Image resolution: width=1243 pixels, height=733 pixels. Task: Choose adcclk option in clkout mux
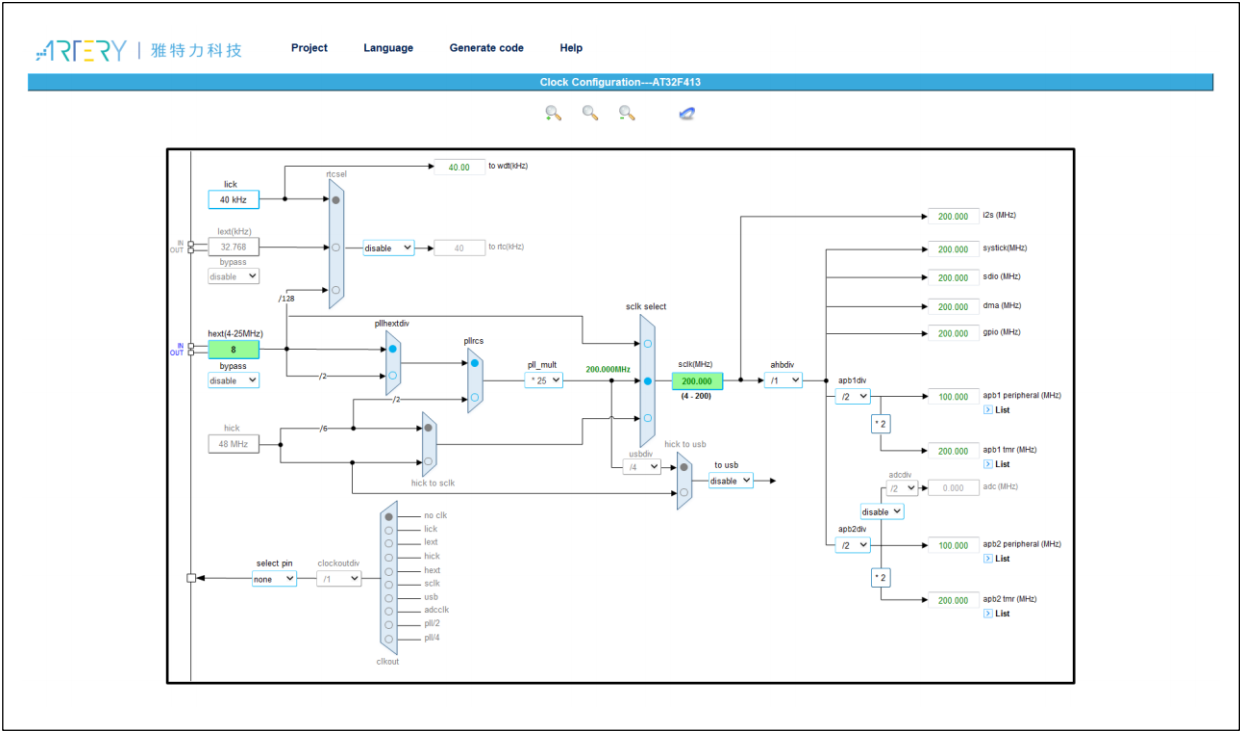coord(389,611)
